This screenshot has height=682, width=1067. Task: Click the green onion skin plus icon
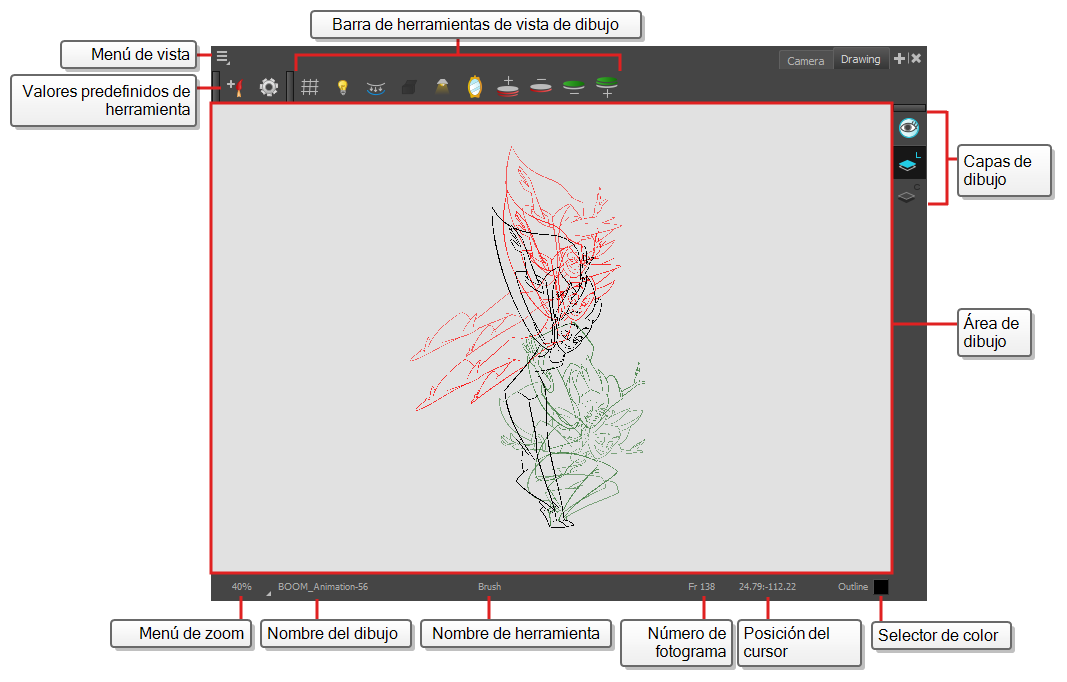coord(606,87)
